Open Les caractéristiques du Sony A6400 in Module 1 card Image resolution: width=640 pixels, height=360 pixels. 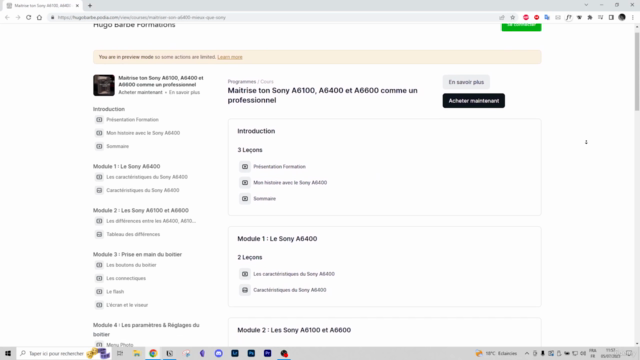pyautogui.click(x=294, y=274)
